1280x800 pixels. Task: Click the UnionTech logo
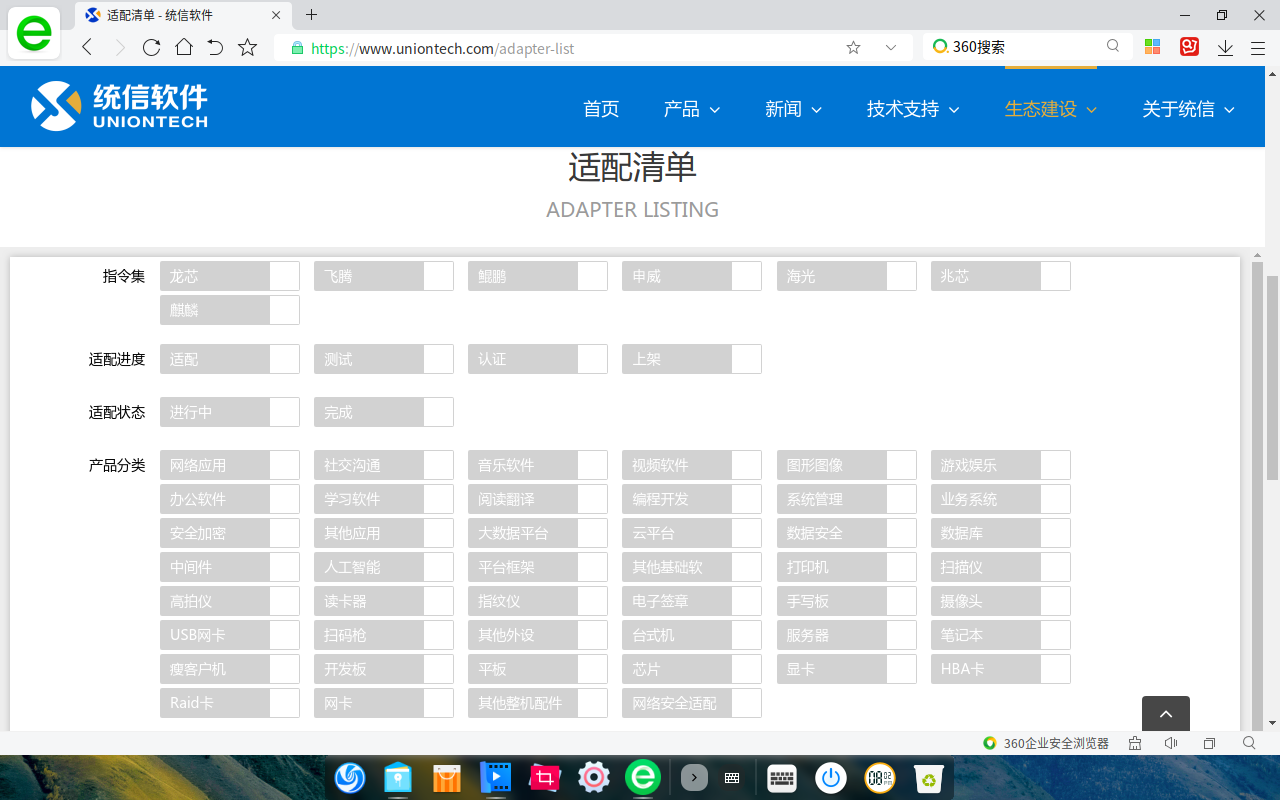point(120,106)
